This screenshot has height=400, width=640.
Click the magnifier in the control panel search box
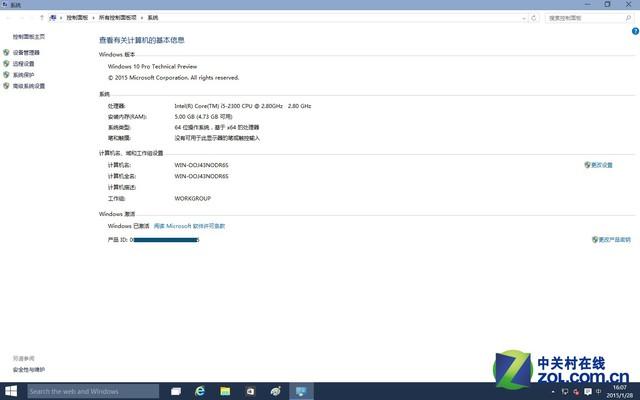[629, 18]
